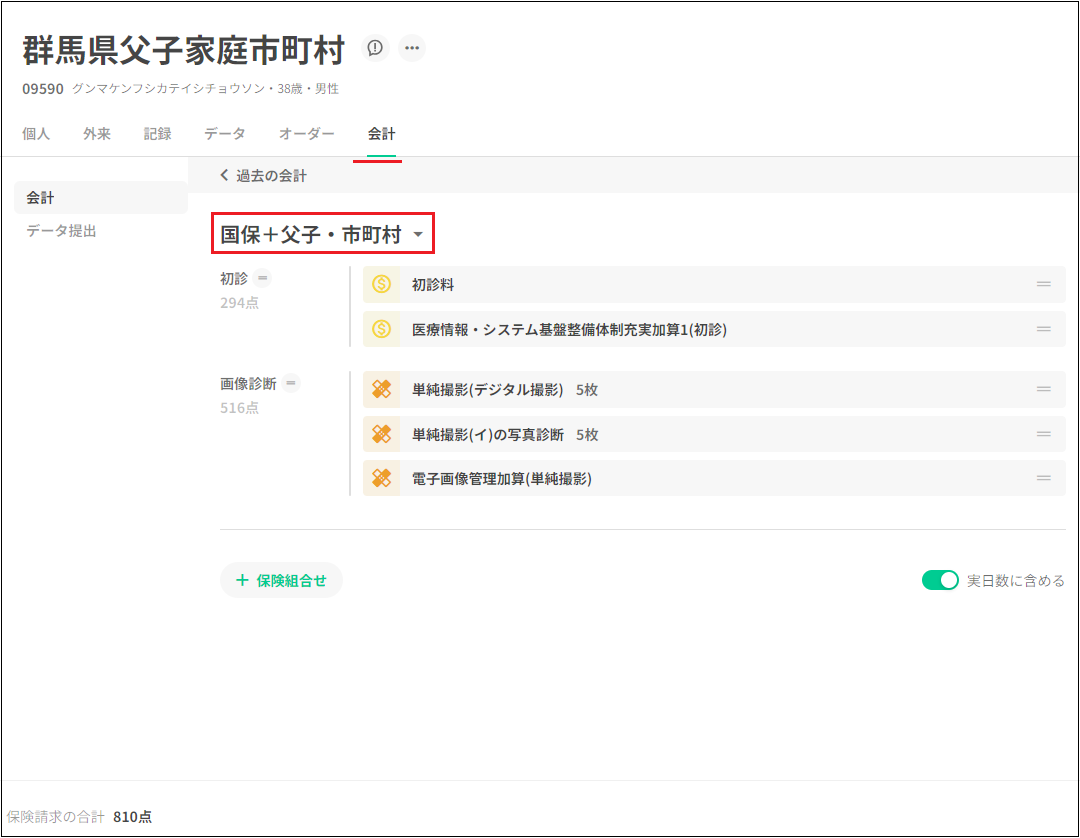This screenshot has height=838, width=1080.
Task: Click the patient ID 09590
Action: coord(43,89)
